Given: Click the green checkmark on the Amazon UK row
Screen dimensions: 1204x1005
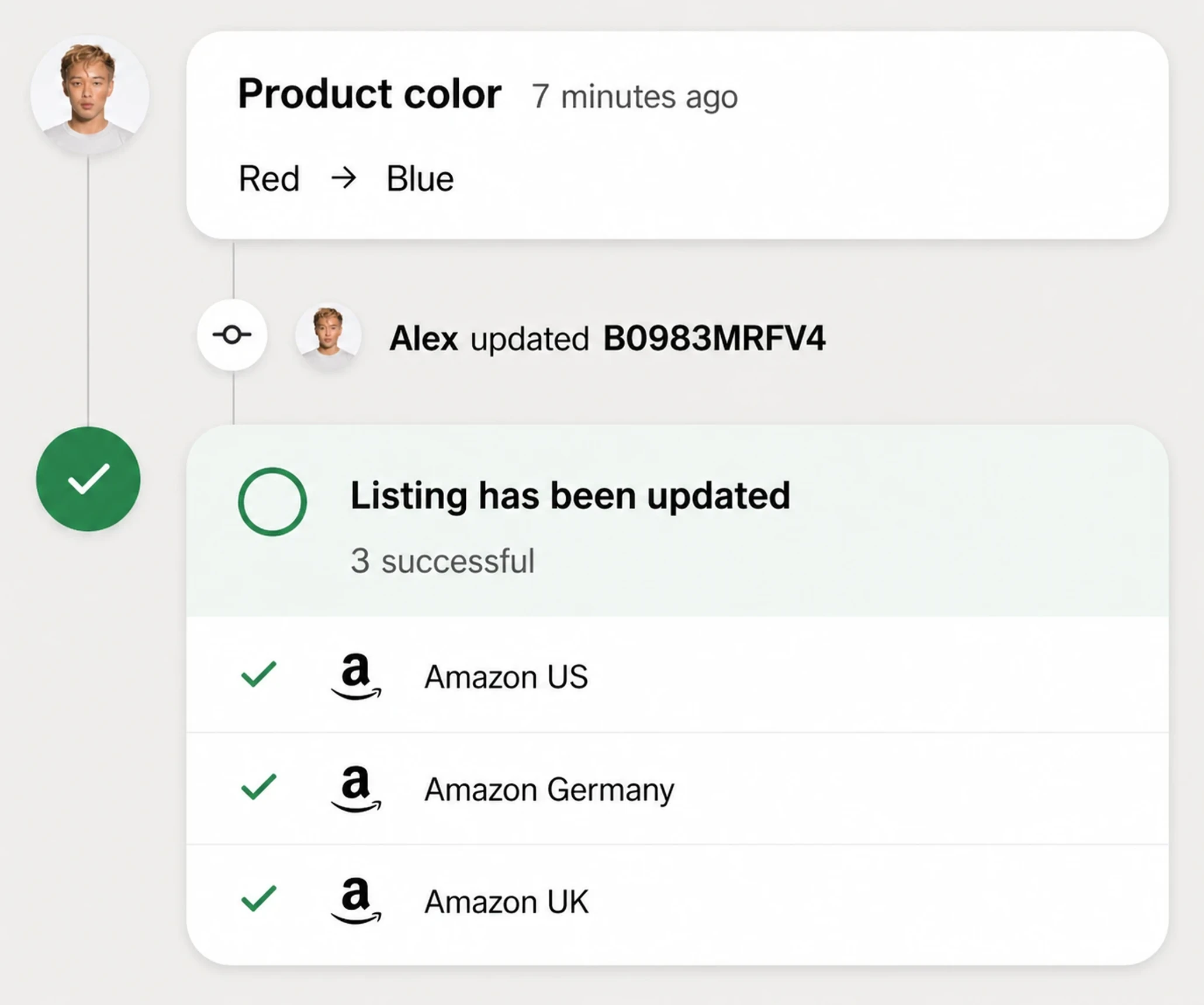Looking at the screenshot, I should click(x=259, y=899).
